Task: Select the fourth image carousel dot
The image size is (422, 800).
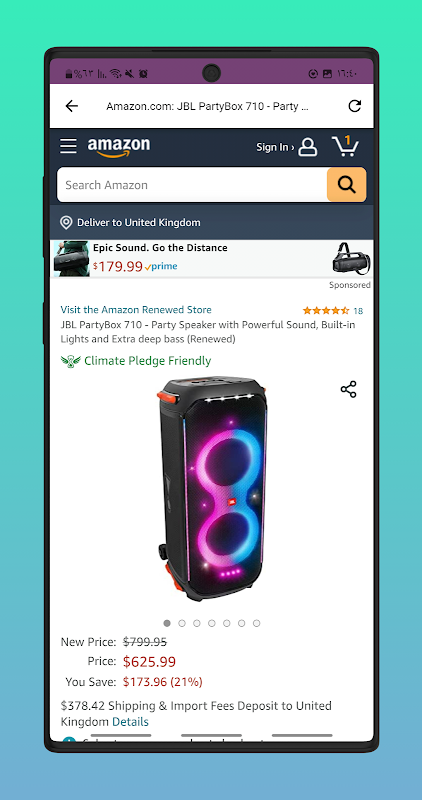Action: click(212, 623)
